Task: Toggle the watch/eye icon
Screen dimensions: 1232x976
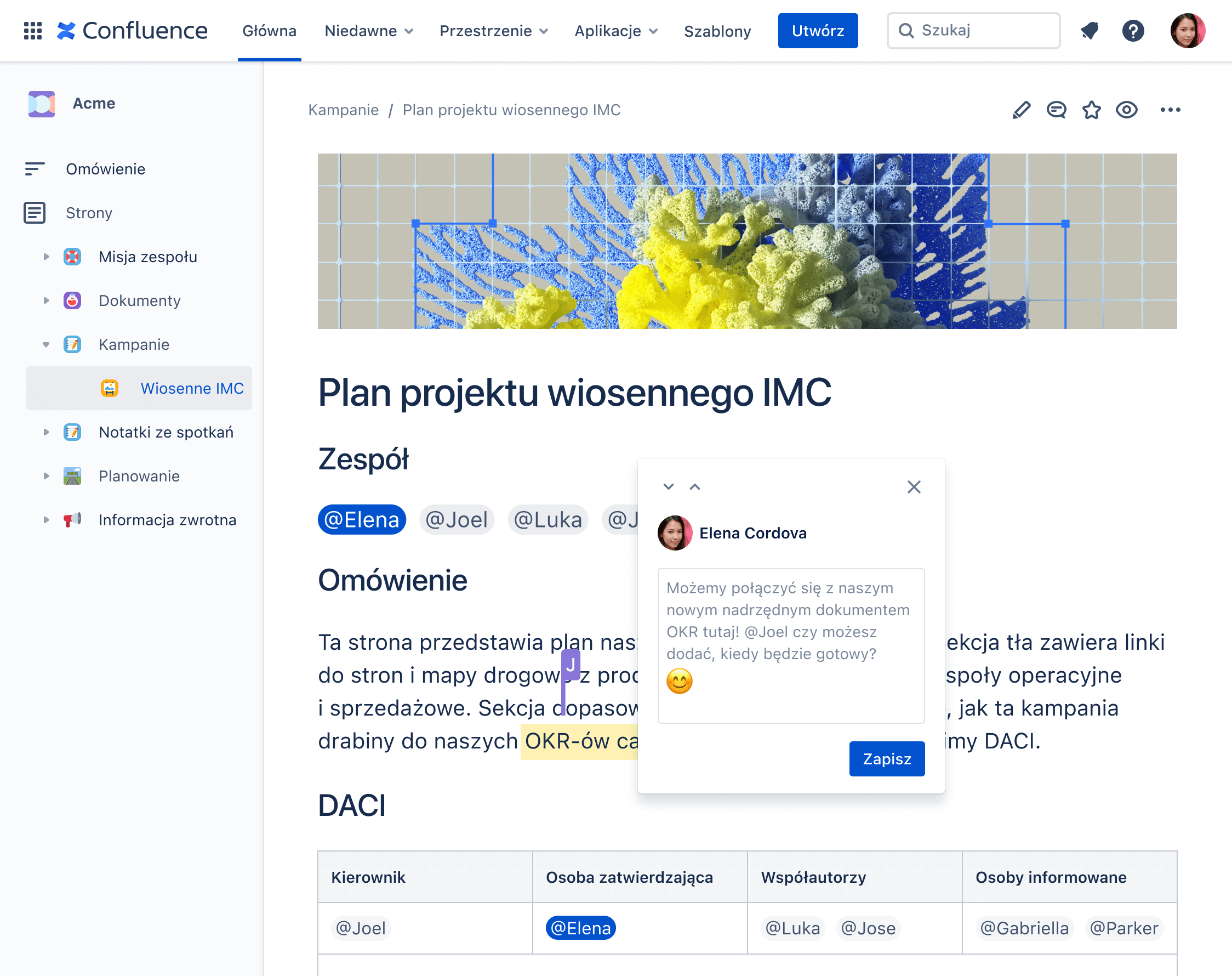Action: click(1127, 110)
